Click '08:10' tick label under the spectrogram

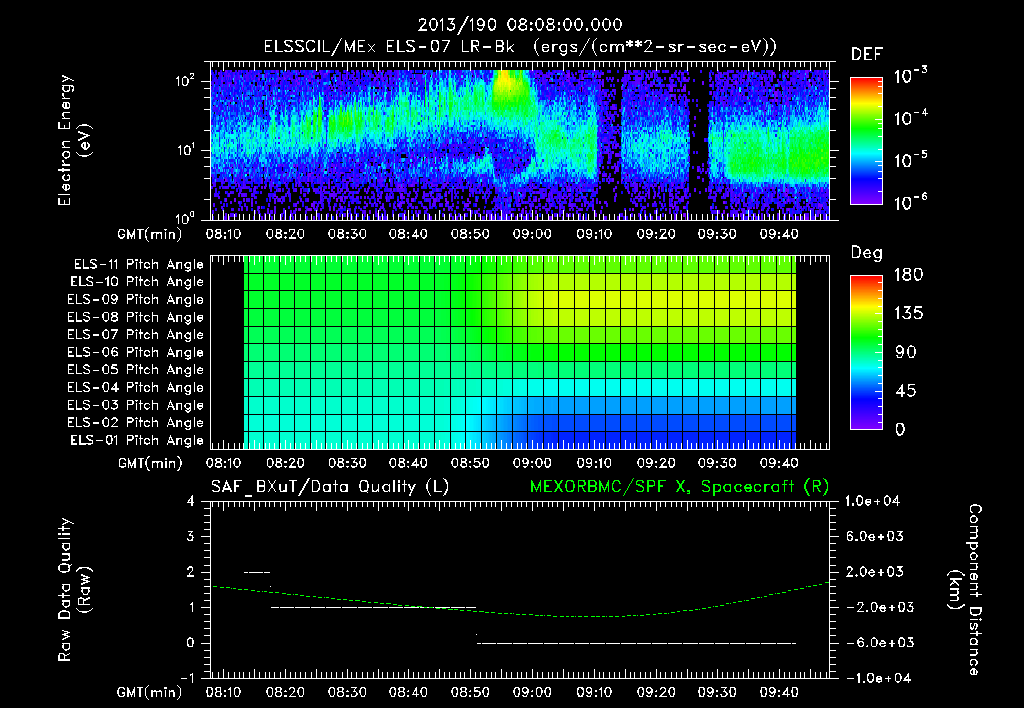click(223, 234)
